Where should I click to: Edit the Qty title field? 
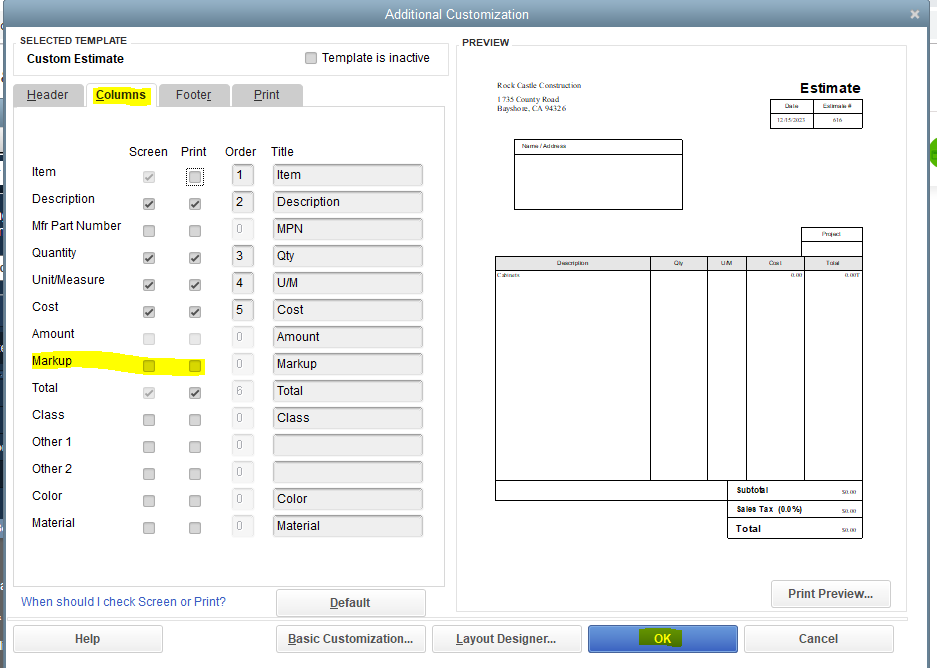[x=348, y=256]
